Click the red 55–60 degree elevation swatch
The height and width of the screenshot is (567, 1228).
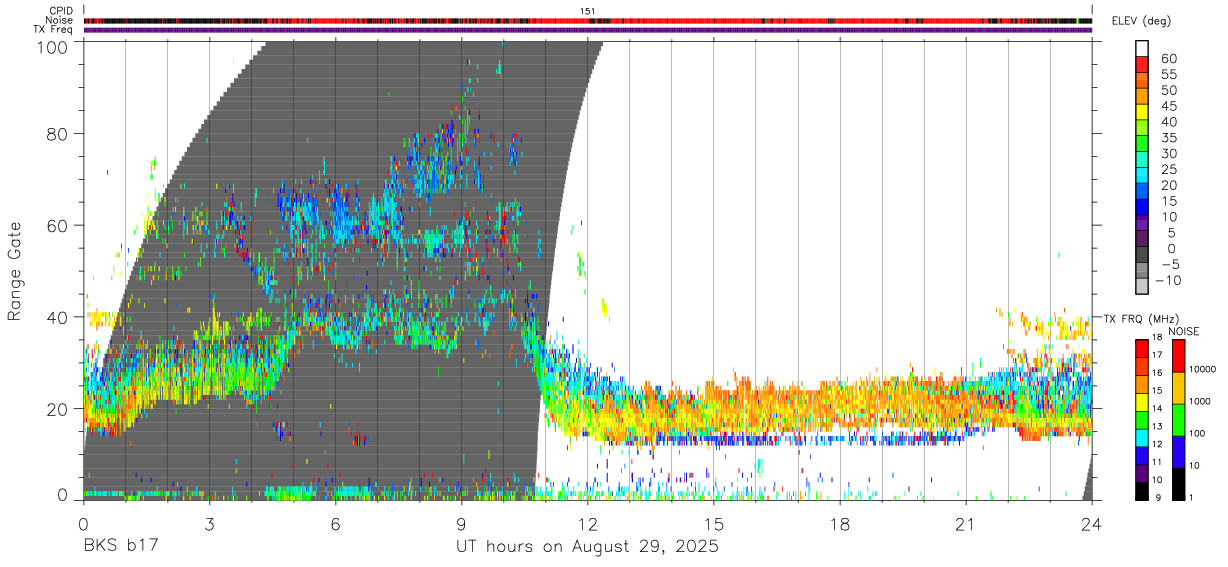pyautogui.click(x=1142, y=65)
